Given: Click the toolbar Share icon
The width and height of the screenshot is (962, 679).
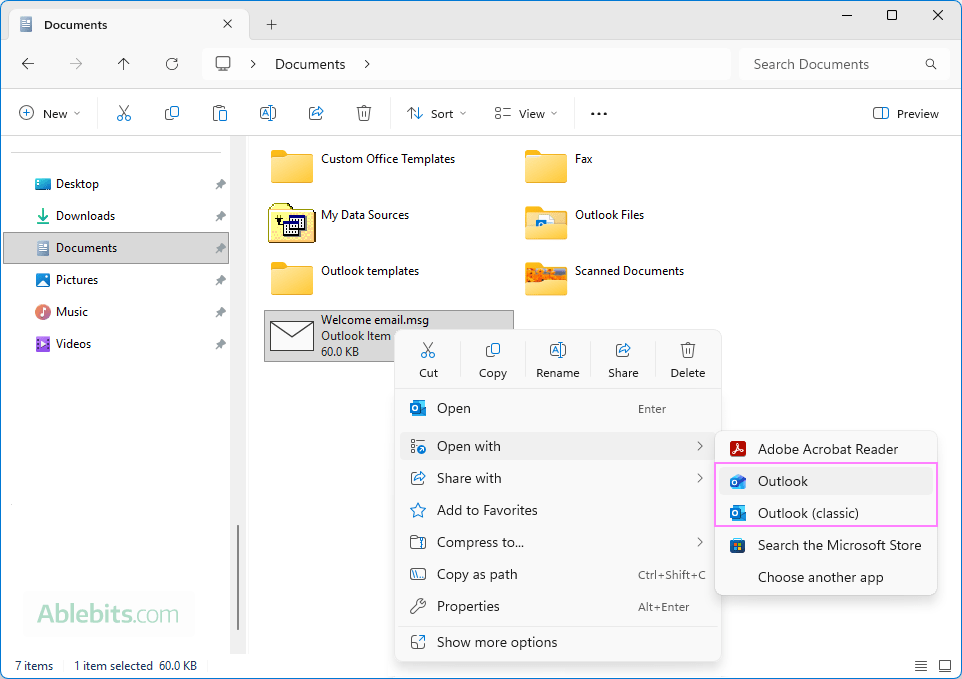Looking at the screenshot, I should (316, 114).
